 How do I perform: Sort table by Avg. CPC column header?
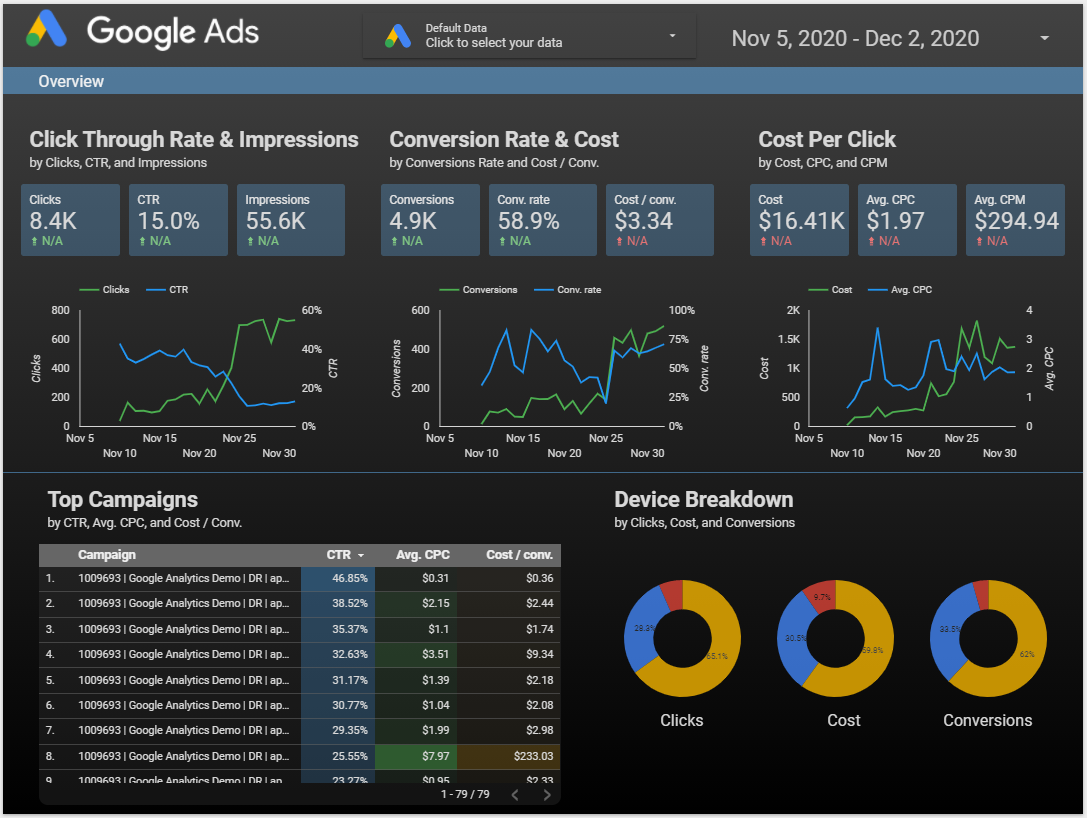click(x=421, y=555)
